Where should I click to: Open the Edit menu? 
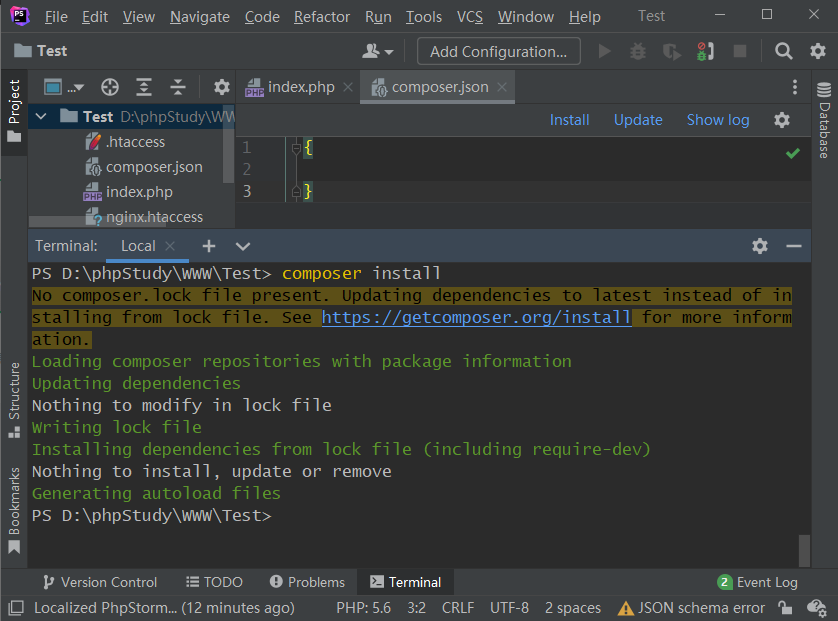tap(95, 17)
